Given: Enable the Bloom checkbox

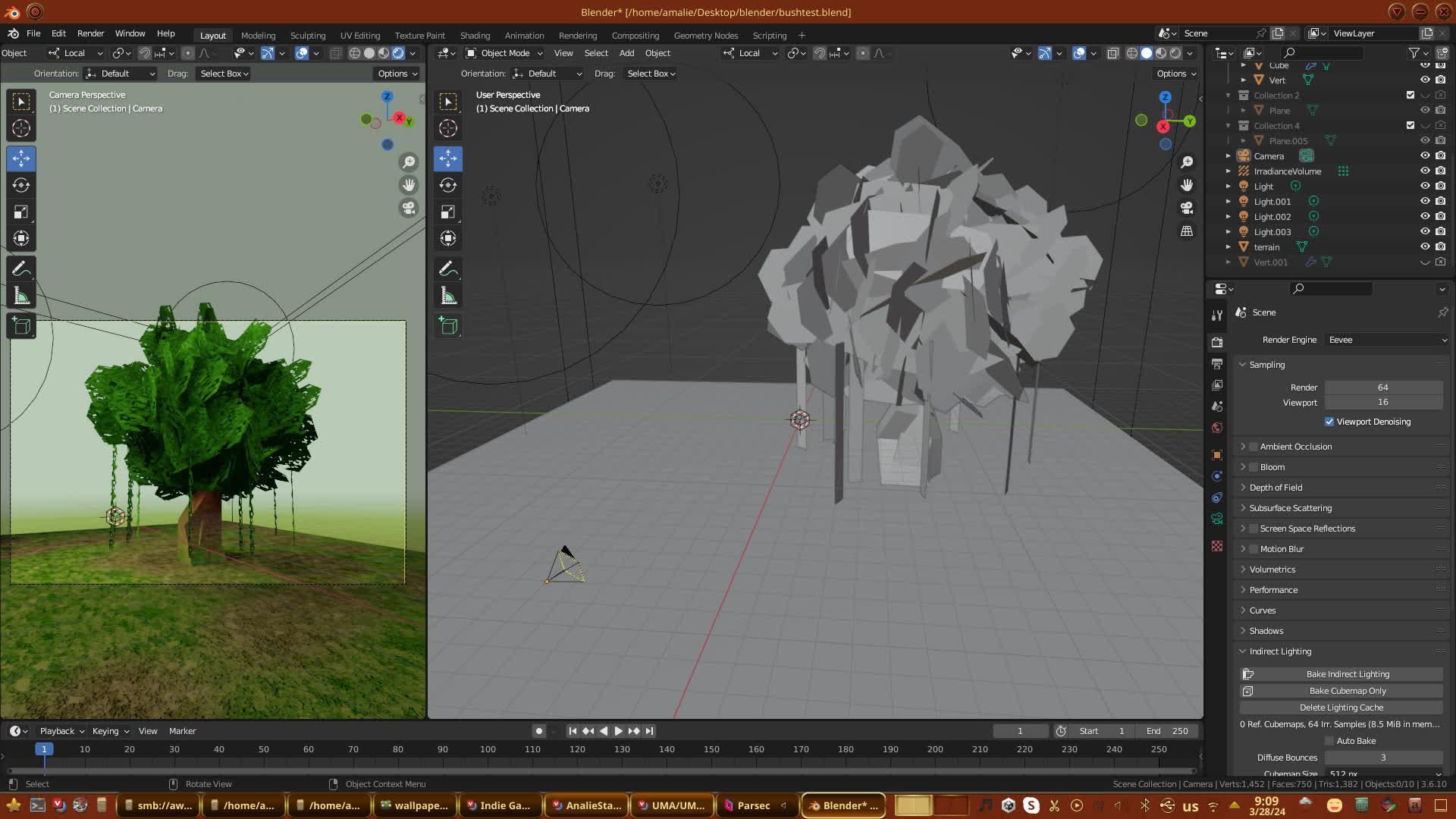Looking at the screenshot, I should pyautogui.click(x=1254, y=467).
